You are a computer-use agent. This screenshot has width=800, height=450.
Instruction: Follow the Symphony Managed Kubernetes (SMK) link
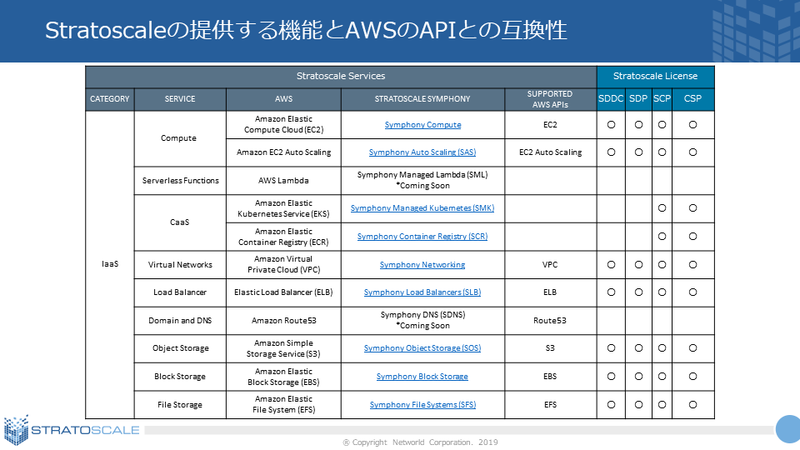[422, 208]
